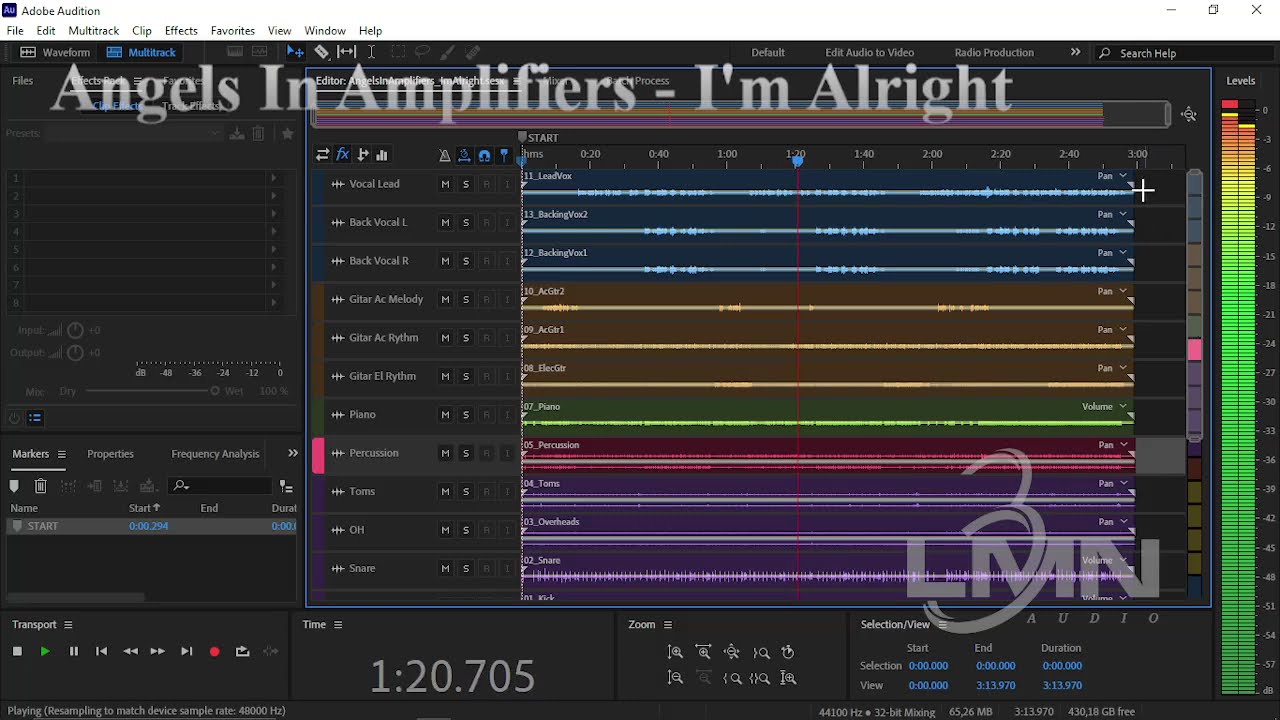
Task: Mute the Vocal Lead track
Action: pos(445,184)
